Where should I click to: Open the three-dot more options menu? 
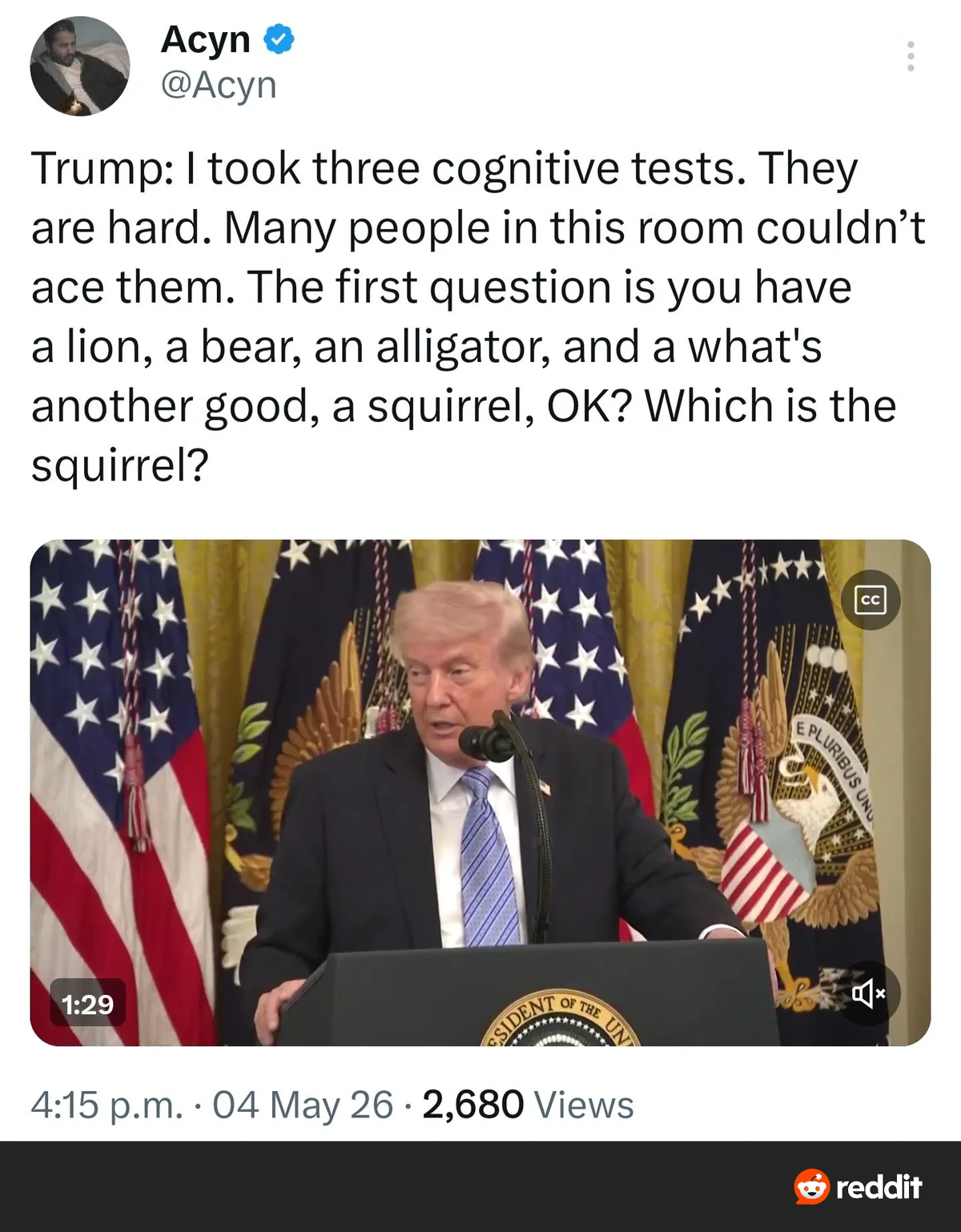click(x=911, y=56)
